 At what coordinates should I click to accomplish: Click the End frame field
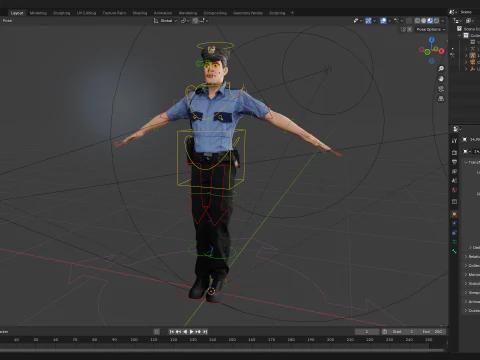[432, 332]
